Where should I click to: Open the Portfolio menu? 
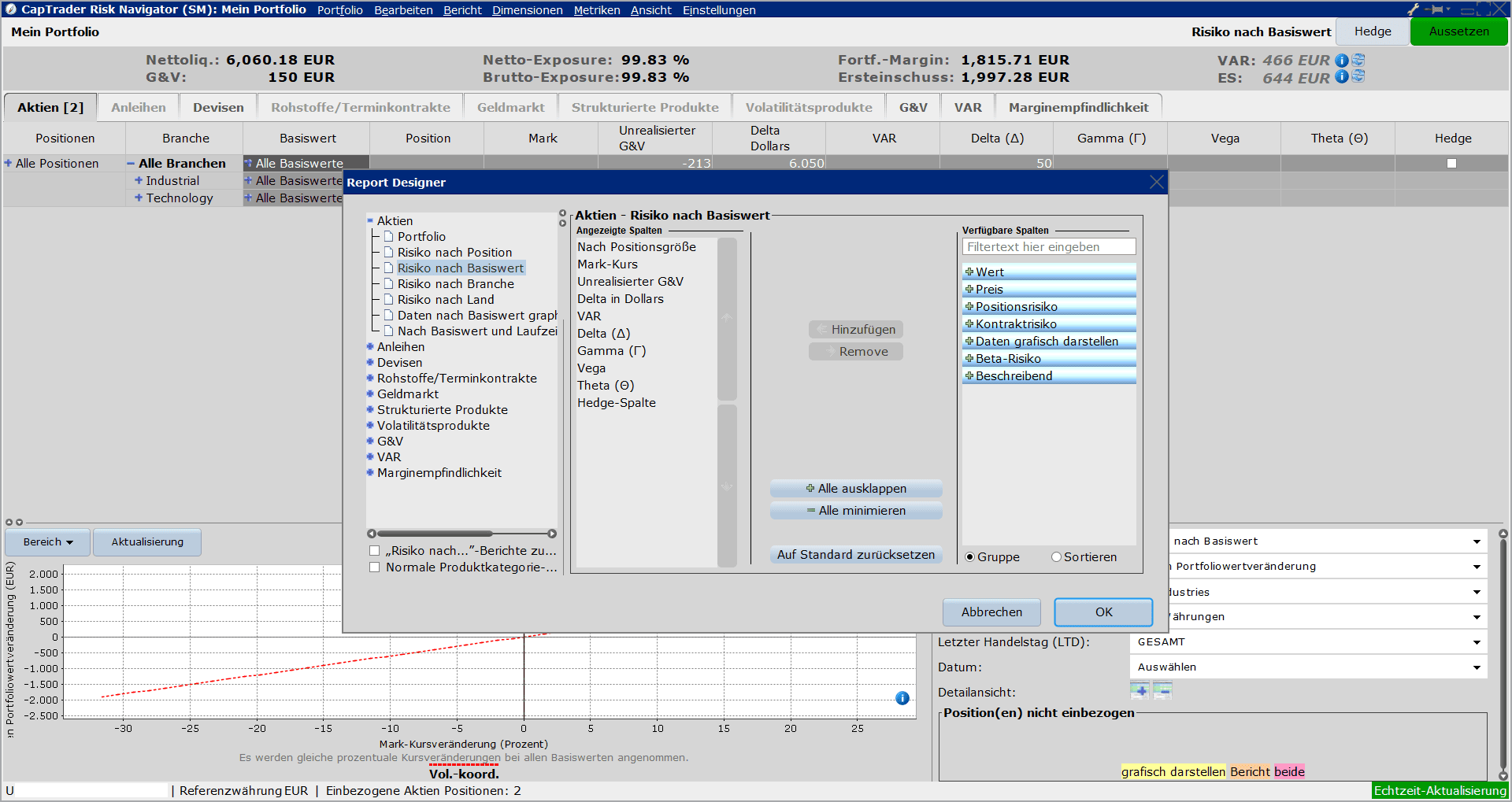[x=340, y=10]
